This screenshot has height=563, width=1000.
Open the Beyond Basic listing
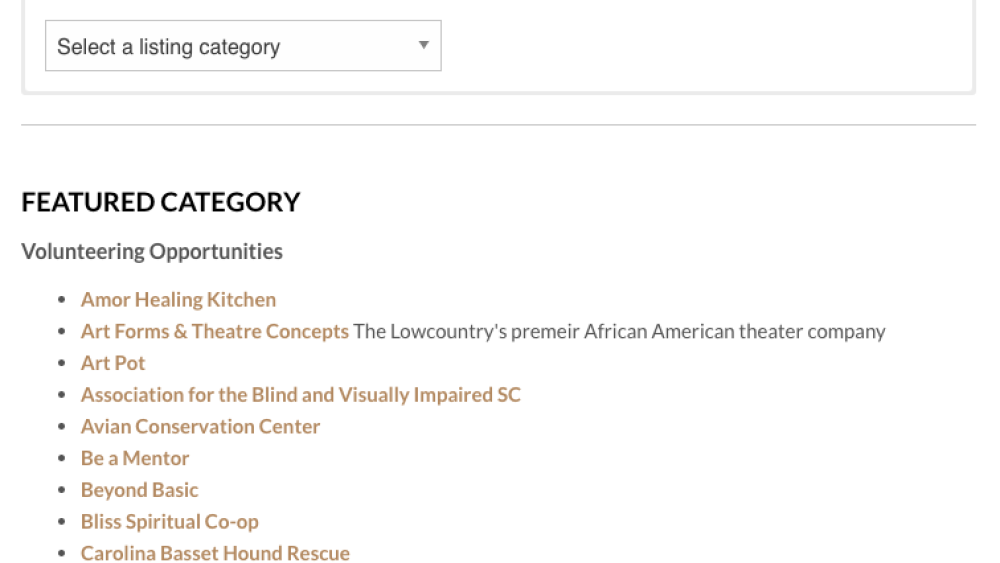[139, 490]
